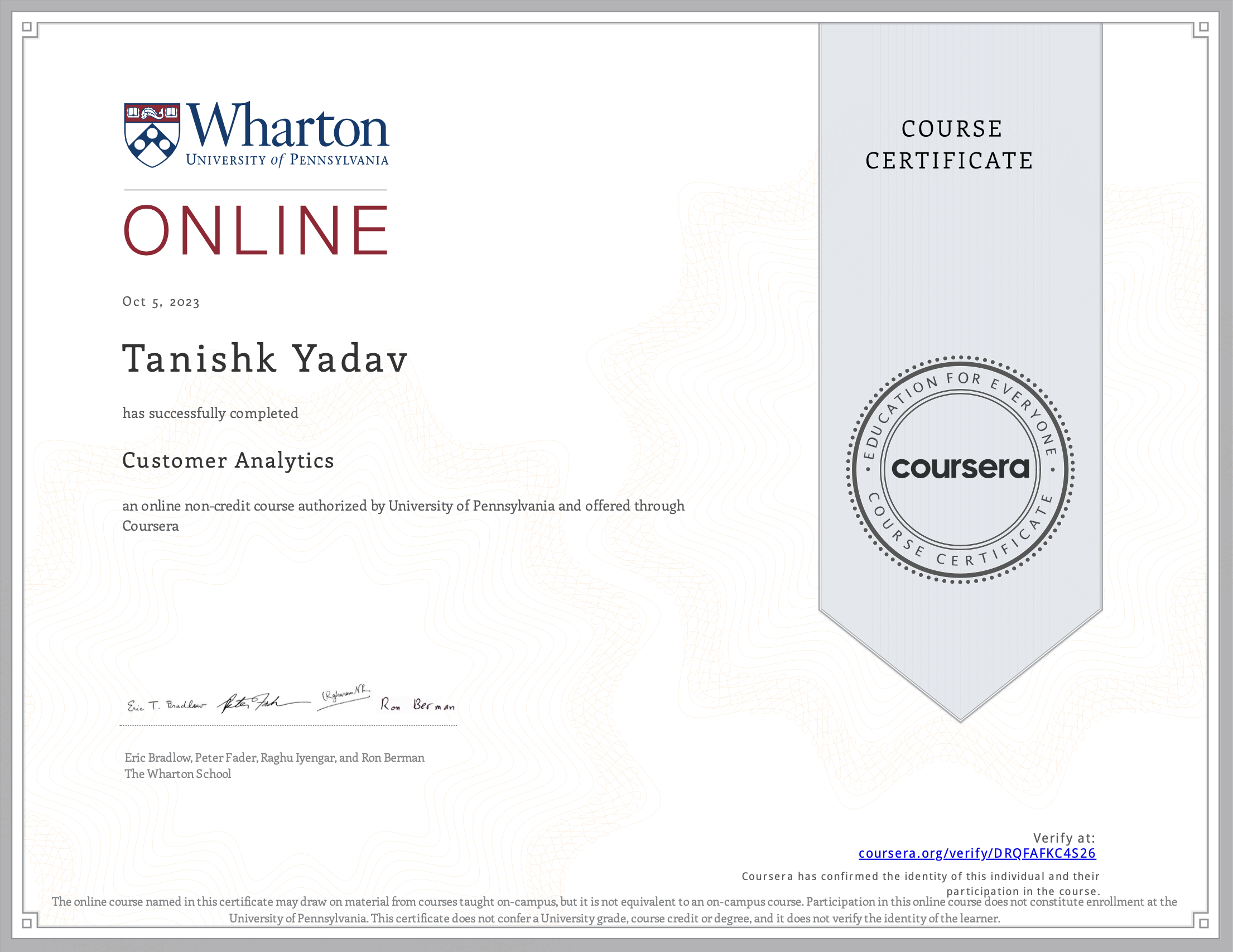Click The Wharton School credit line
This screenshot has height=952, width=1233.
pyautogui.click(x=178, y=774)
